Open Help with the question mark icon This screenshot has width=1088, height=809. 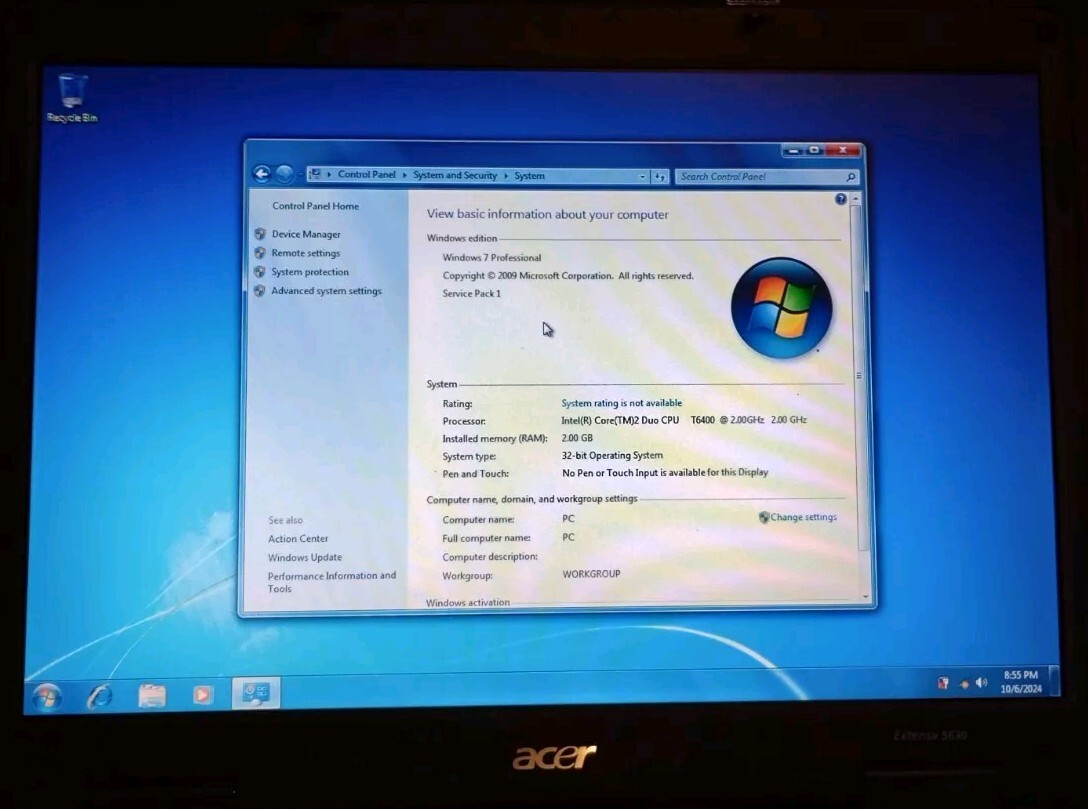click(840, 199)
